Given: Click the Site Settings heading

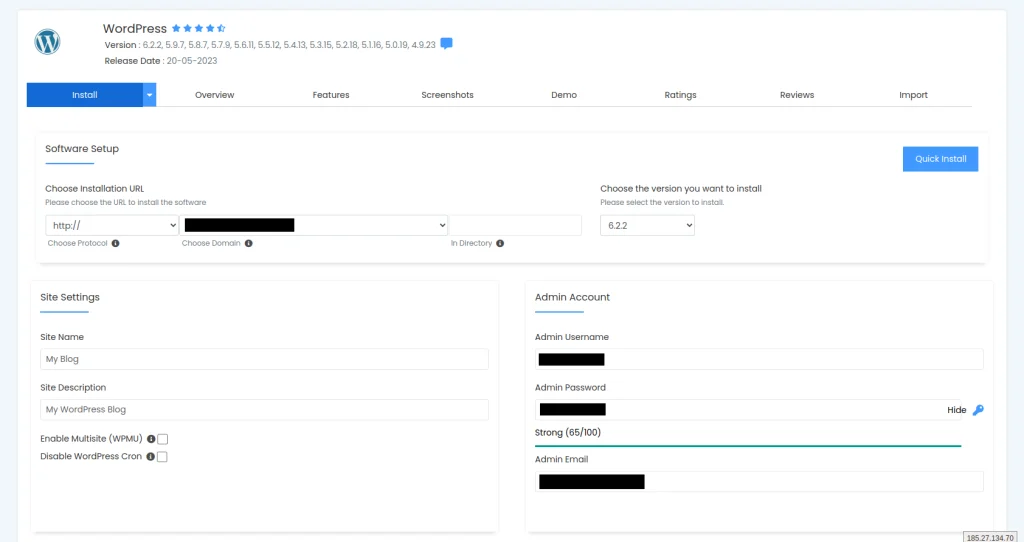Looking at the screenshot, I should 70,297.
